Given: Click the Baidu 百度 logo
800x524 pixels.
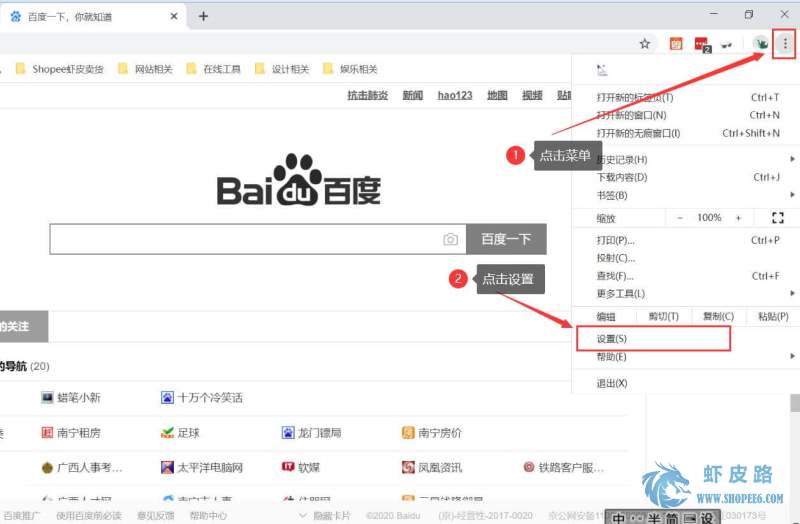Looking at the screenshot, I should tap(299, 180).
